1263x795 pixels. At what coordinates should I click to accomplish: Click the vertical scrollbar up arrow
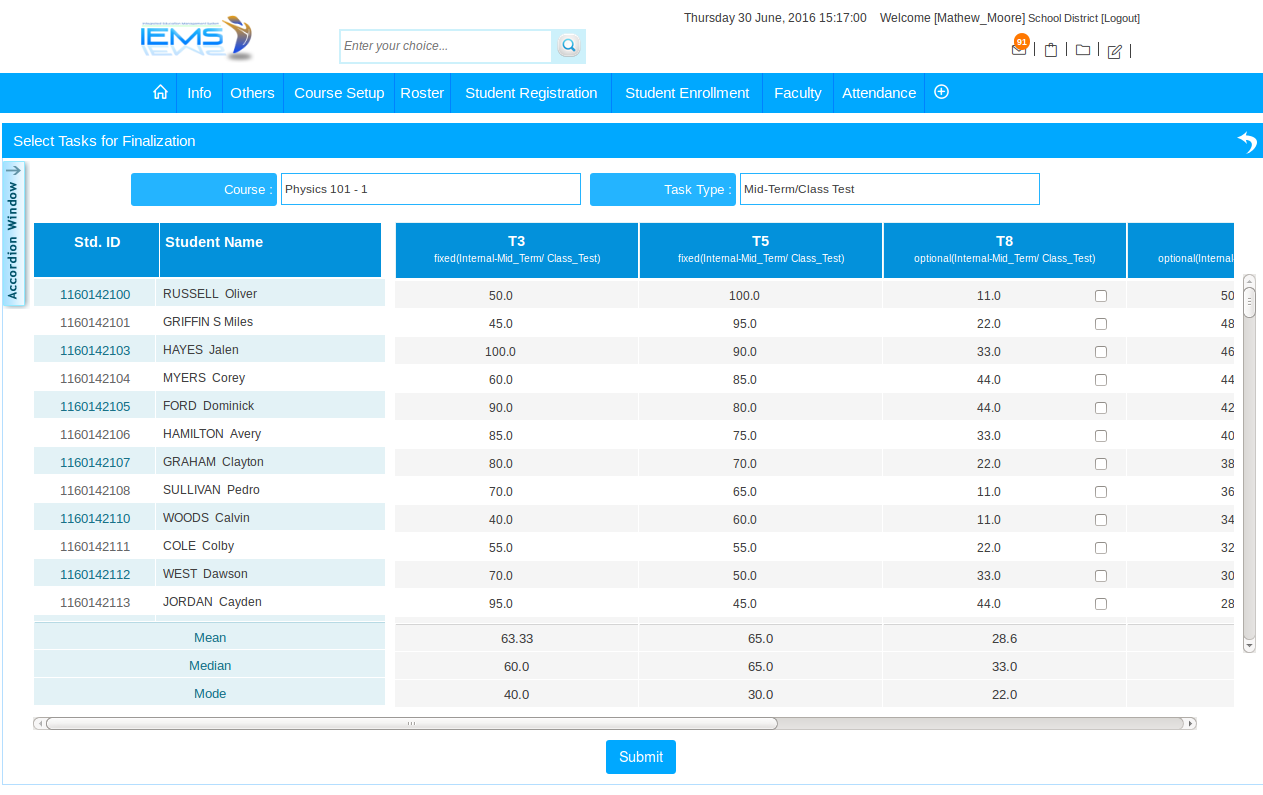coord(1249,281)
